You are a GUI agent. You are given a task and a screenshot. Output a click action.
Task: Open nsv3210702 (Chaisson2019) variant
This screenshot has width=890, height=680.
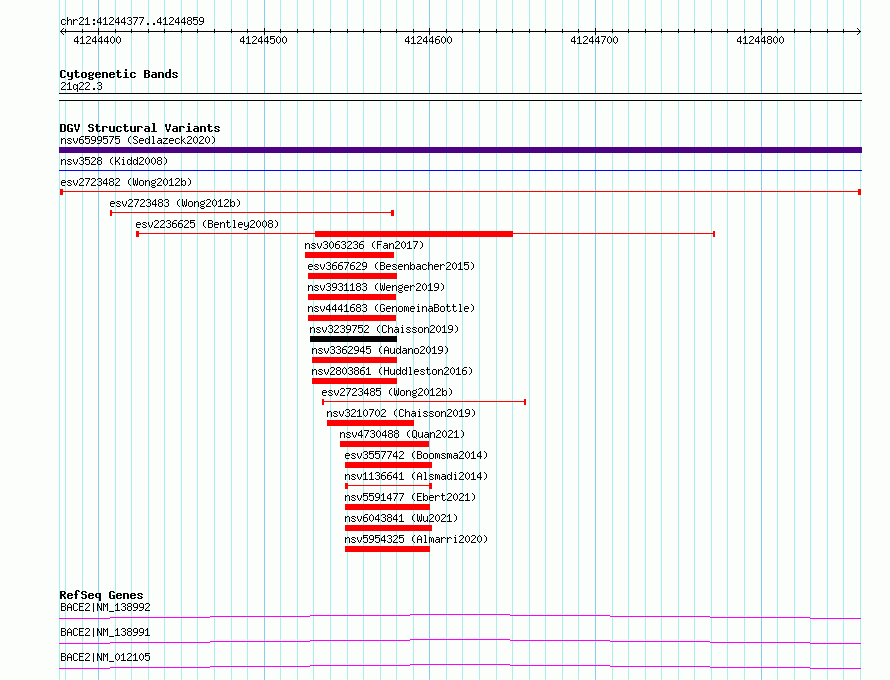[x=401, y=413]
